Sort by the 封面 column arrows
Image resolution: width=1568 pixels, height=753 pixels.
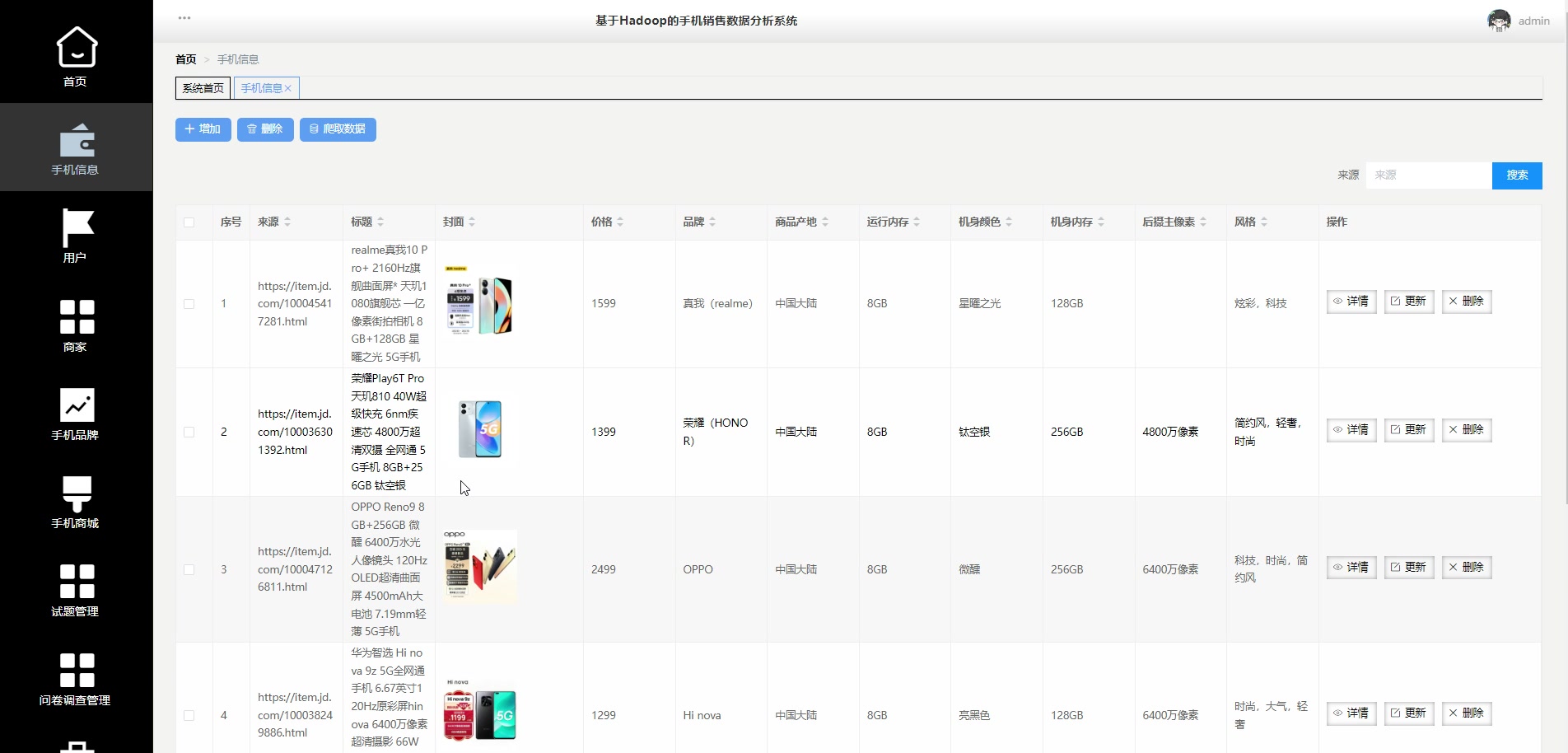pos(472,222)
